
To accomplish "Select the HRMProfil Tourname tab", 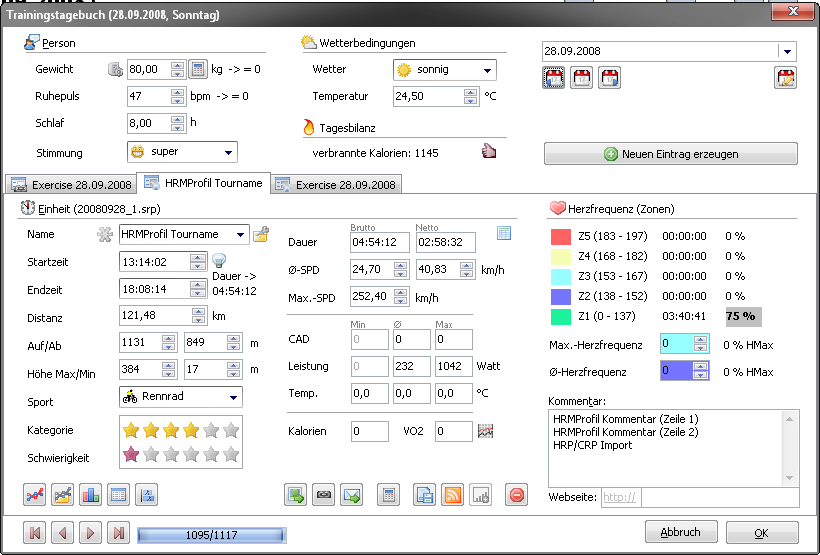I will pyautogui.click(x=203, y=183).
